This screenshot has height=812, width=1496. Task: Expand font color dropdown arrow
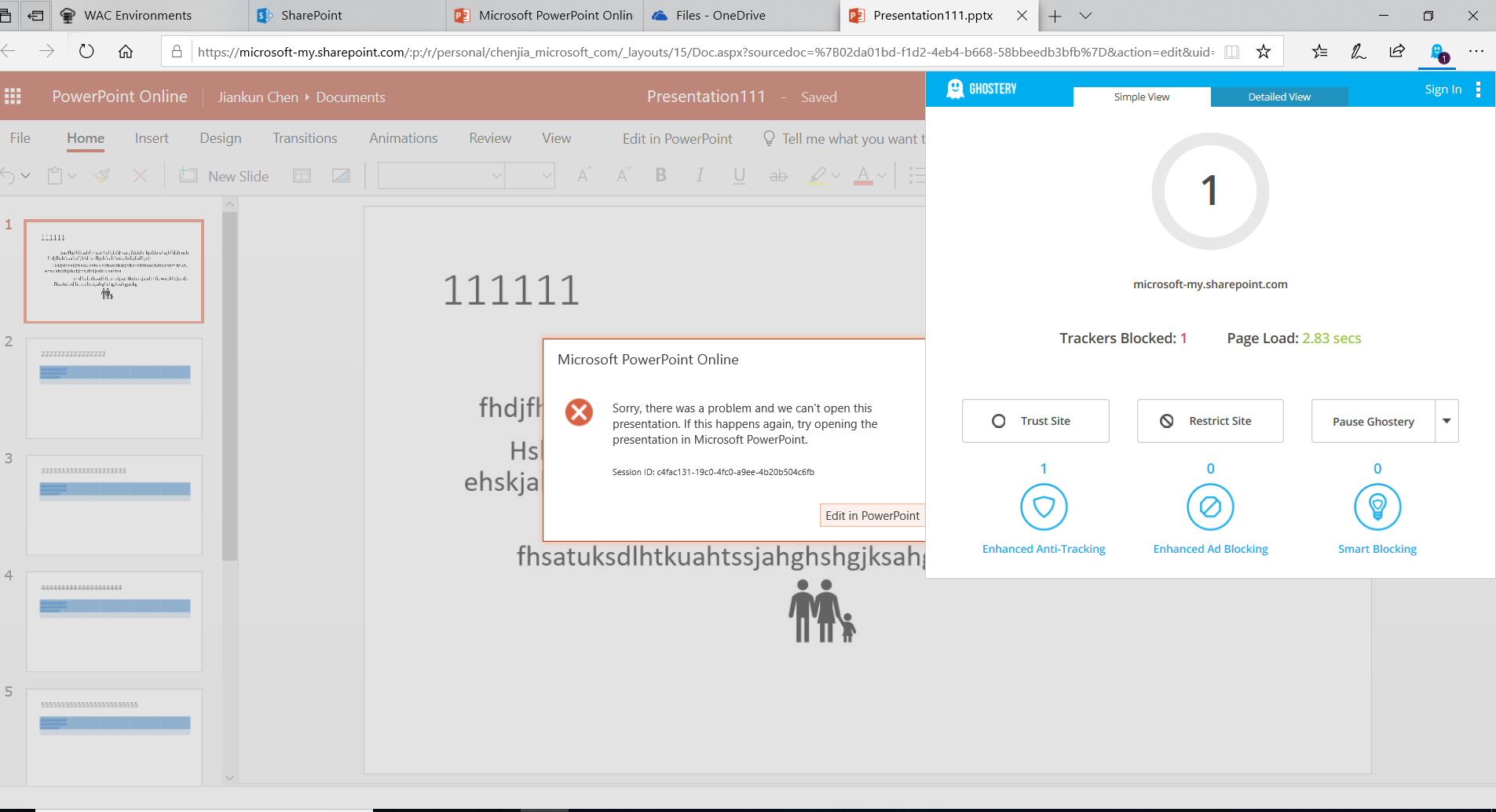click(x=882, y=176)
